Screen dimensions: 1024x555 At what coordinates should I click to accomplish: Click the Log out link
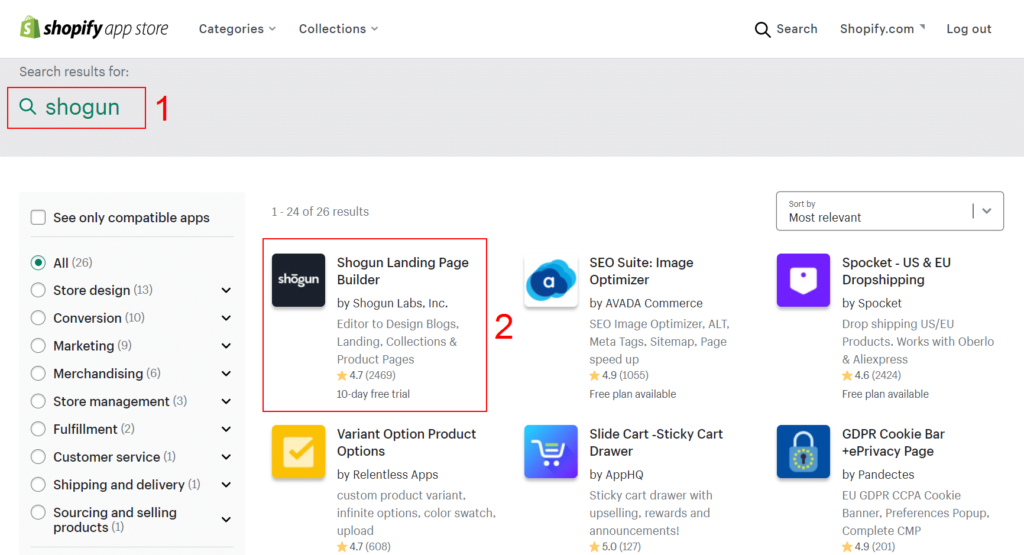point(969,29)
